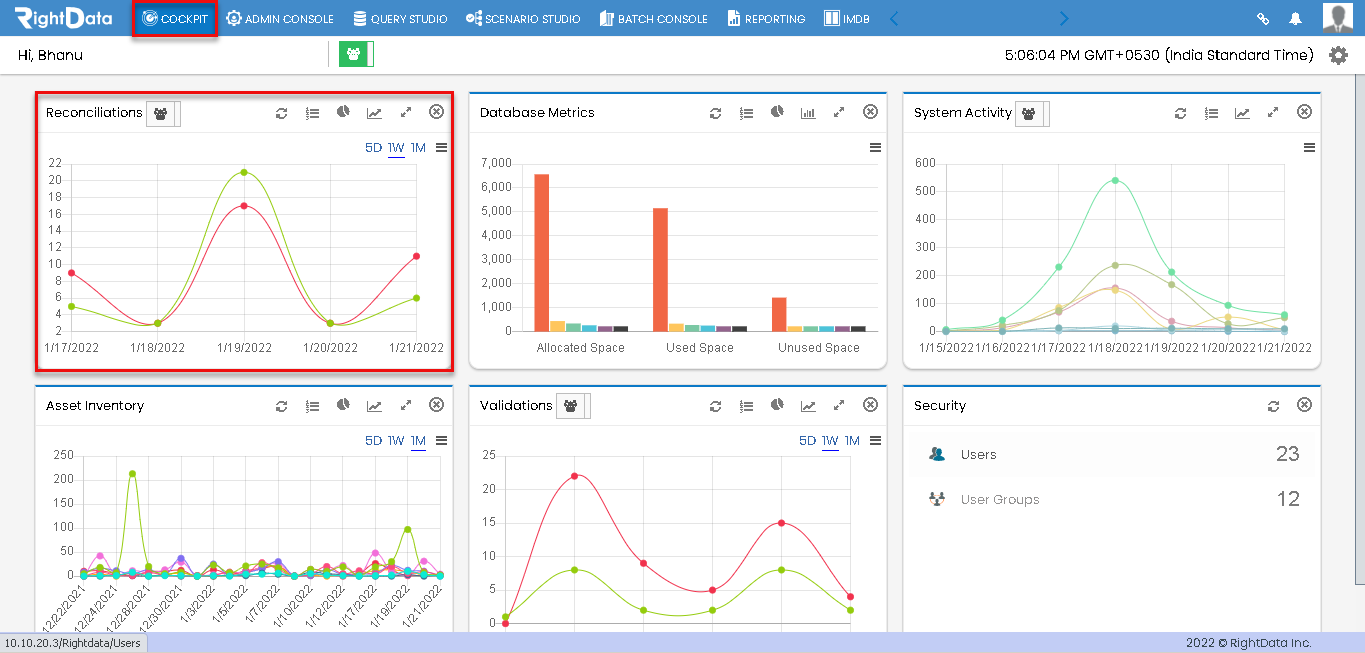The image size is (1365, 653).
Task: Toggle the Reconciliations group switch
Action: 163,114
